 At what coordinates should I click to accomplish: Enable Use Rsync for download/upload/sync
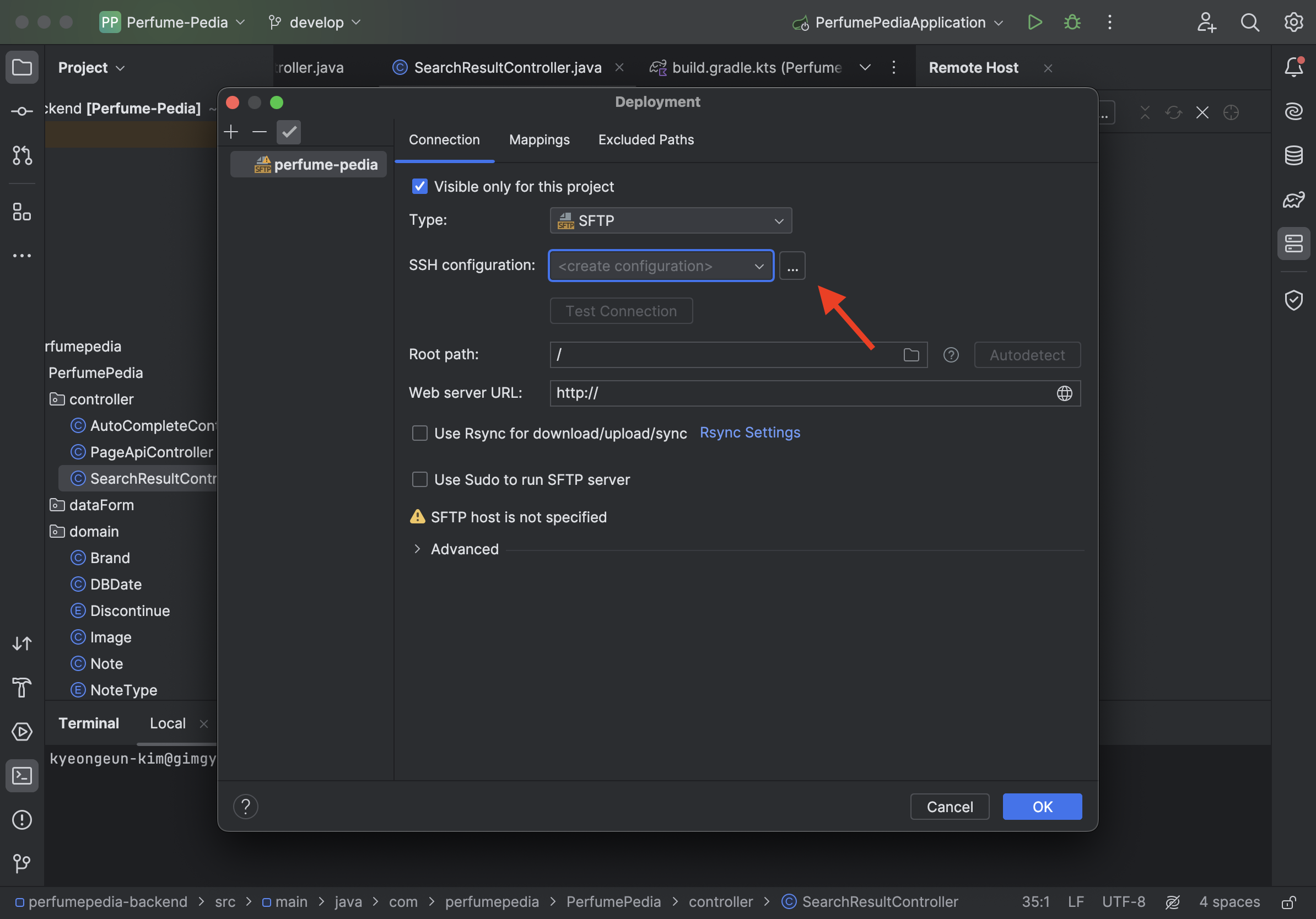[419, 433]
